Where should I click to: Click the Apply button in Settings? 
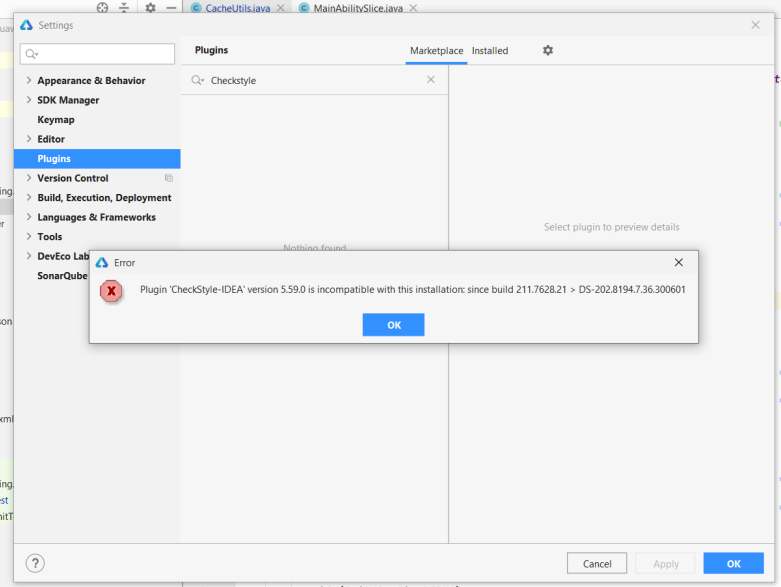[x=665, y=564]
